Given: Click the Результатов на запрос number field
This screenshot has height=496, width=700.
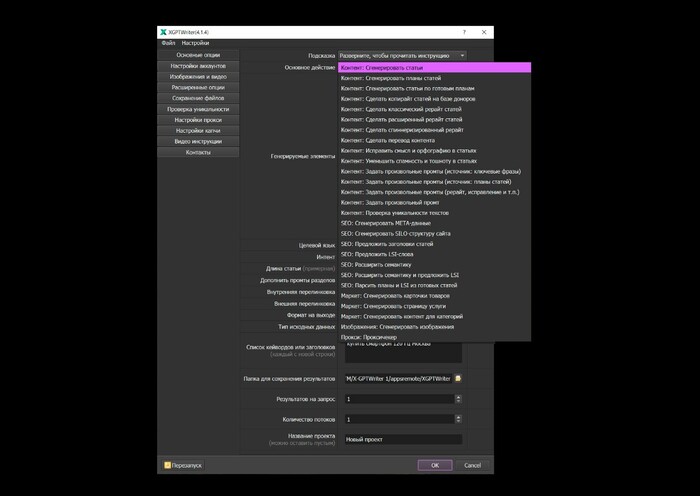Looking at the screenshot, I should pyautogui.click(x=400, y=399).
